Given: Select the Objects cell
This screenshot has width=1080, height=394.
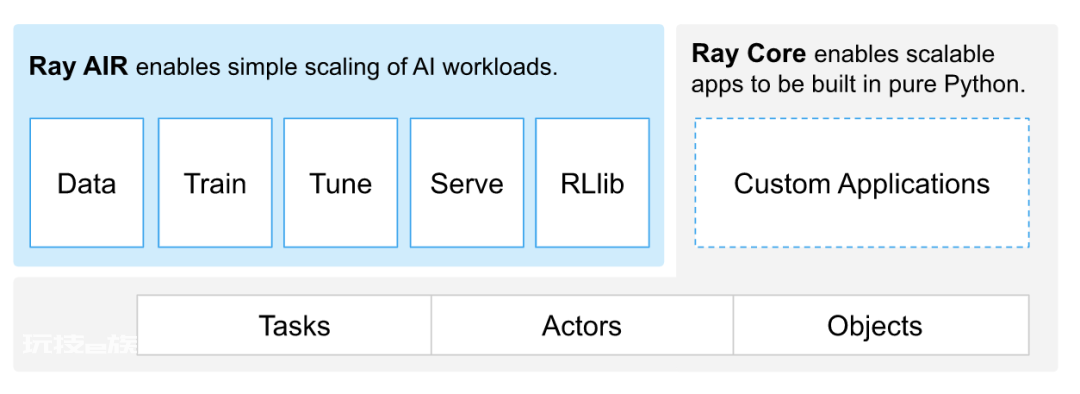Looking at the screenshot, I should point(882,325).
